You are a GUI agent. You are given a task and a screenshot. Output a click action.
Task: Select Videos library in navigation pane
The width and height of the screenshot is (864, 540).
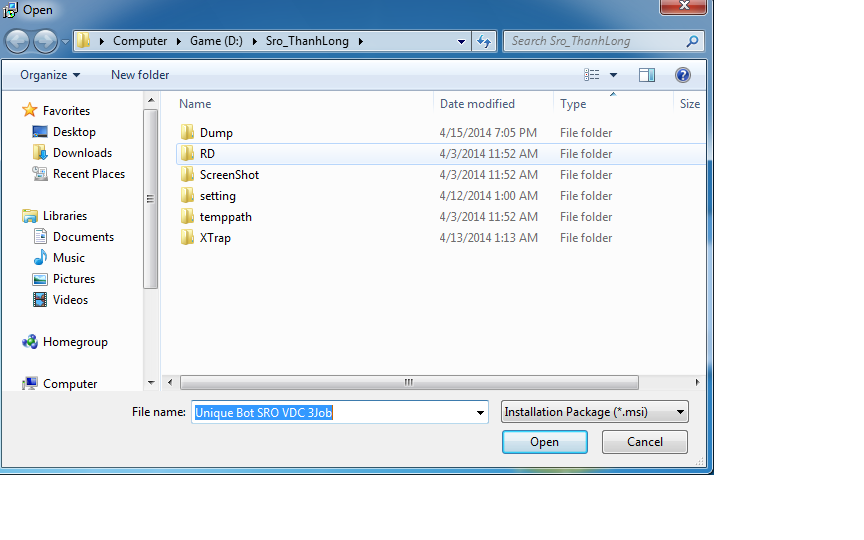pyautogui.click(x=70, y=299)
